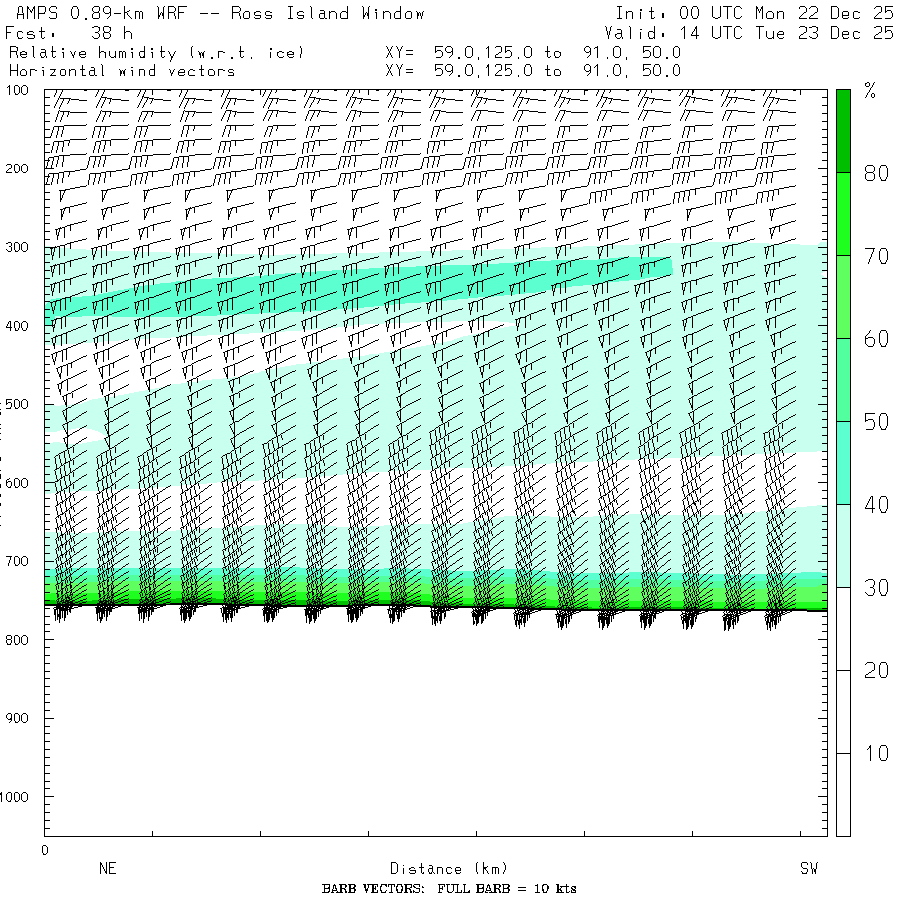Click the 'Init: 00 UTC Mon 22 Dec 25' text
Viewport: 900px width, 900px height.
pos(754,14)
